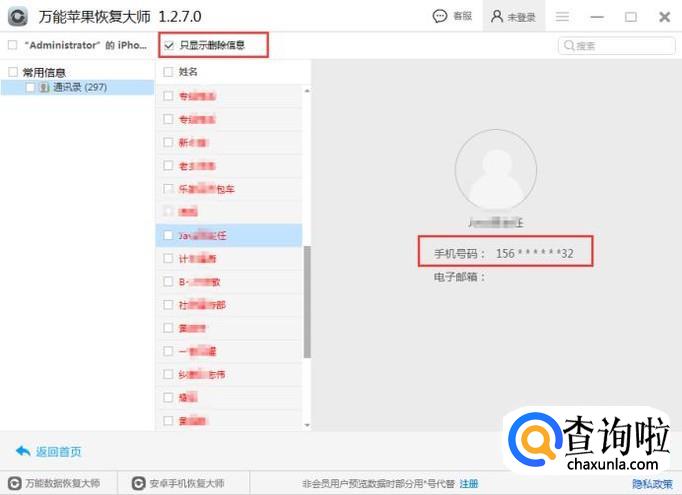Image resolution: width=682 pixels, height=495 pixels.
Task: Check the contact ending in 包车
Action: [168, 189]
